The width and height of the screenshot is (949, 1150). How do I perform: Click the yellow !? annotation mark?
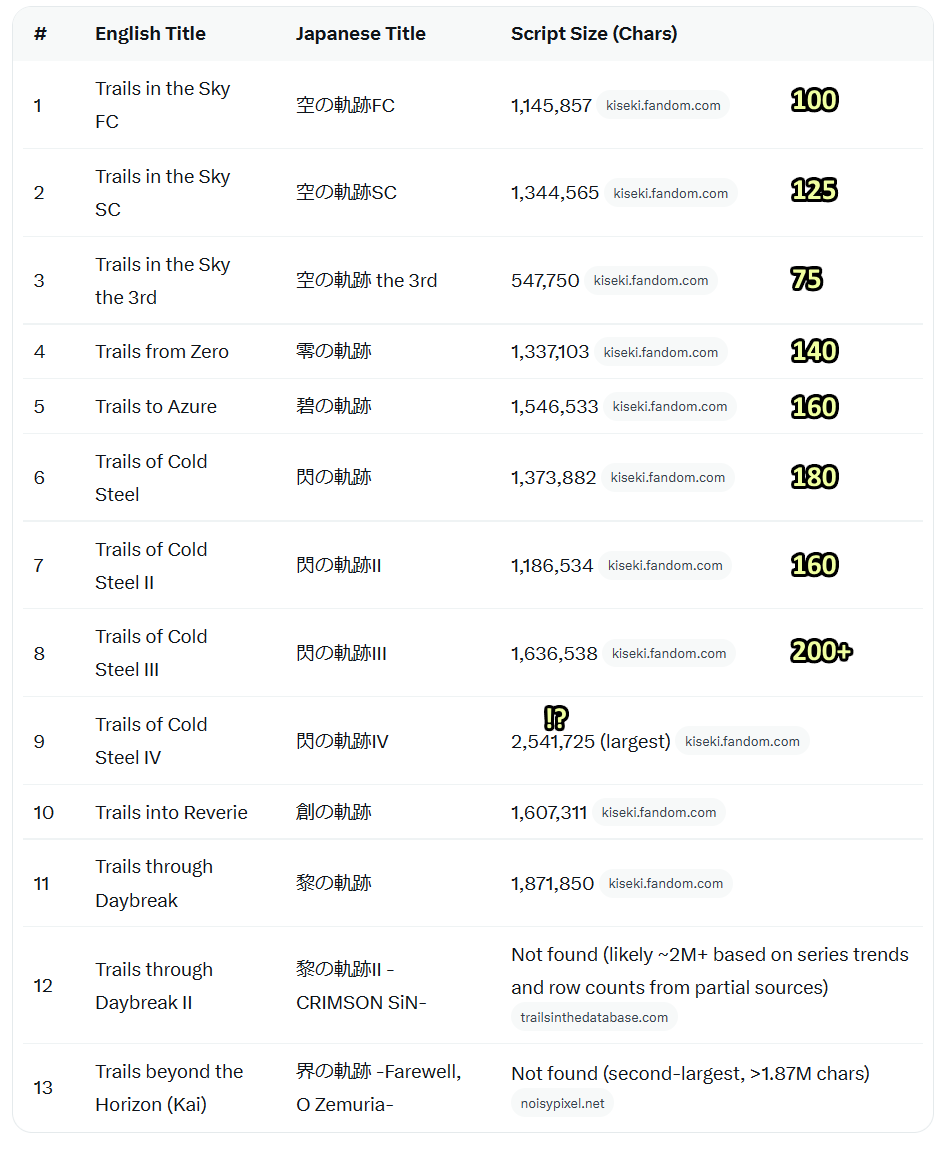point(556,717)
